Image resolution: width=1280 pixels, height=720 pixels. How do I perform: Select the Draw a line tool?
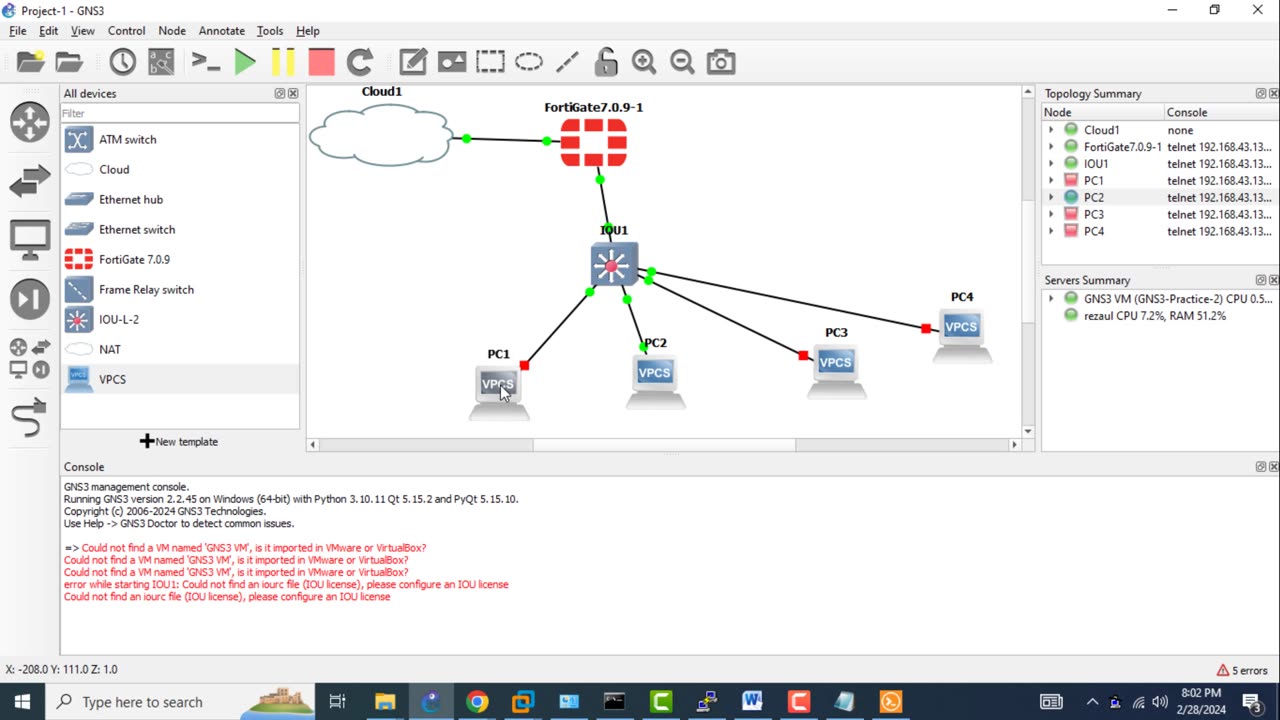[567, 62]
